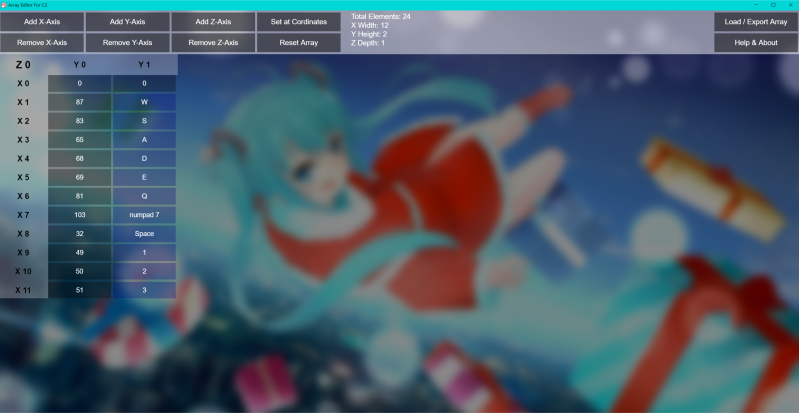Minimize the Array Editor window

pyautogui.click(x=756, y=5)
